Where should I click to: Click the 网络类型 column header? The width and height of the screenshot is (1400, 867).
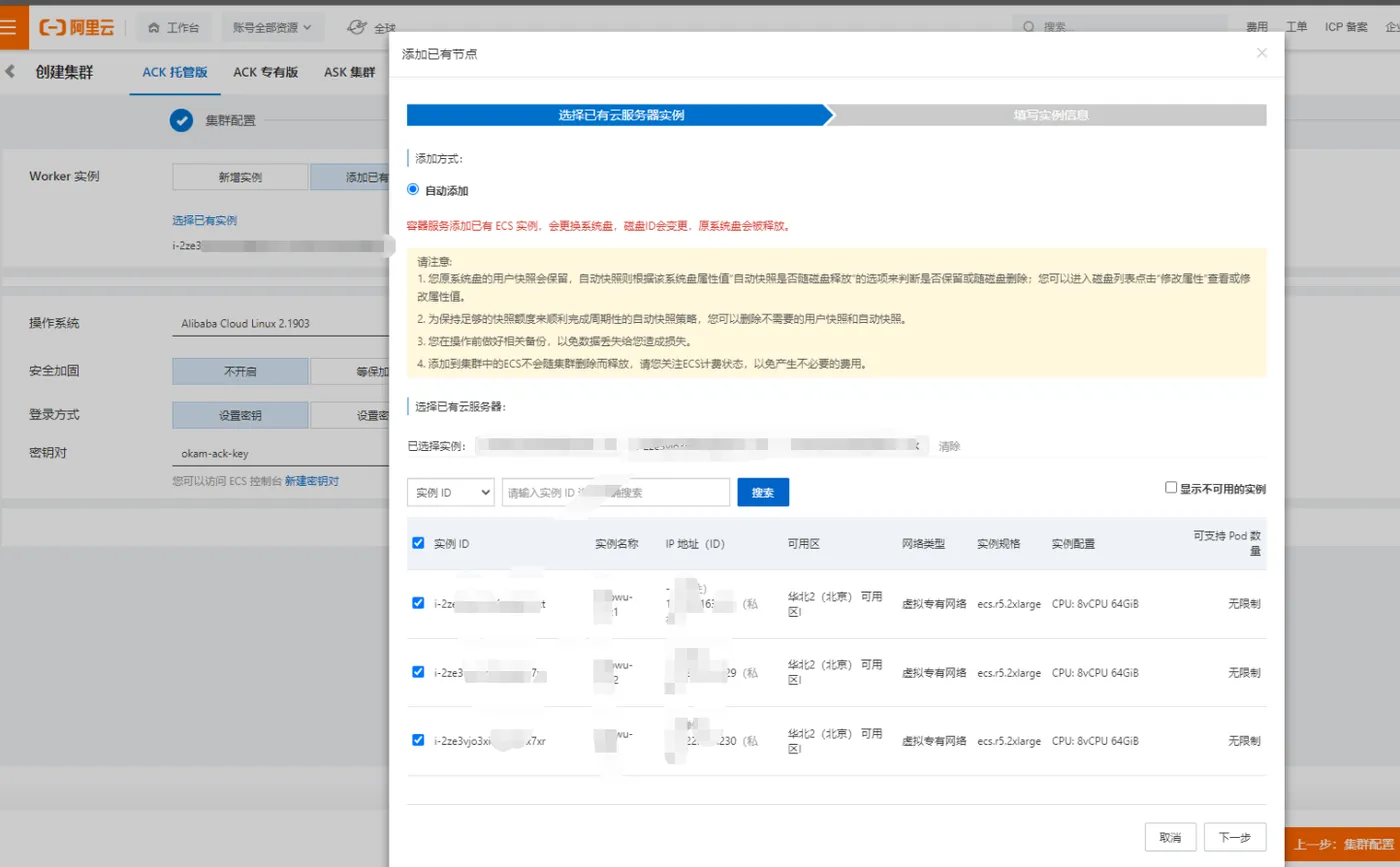coord(923,544)
